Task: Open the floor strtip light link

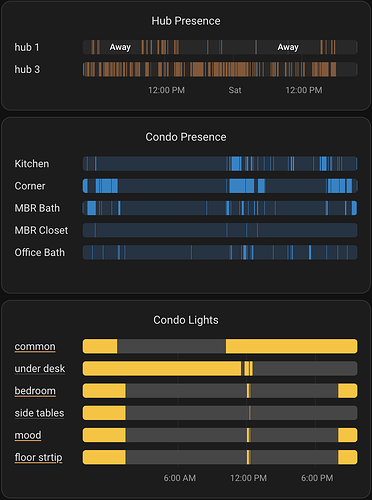Action: tap(38, 457)
